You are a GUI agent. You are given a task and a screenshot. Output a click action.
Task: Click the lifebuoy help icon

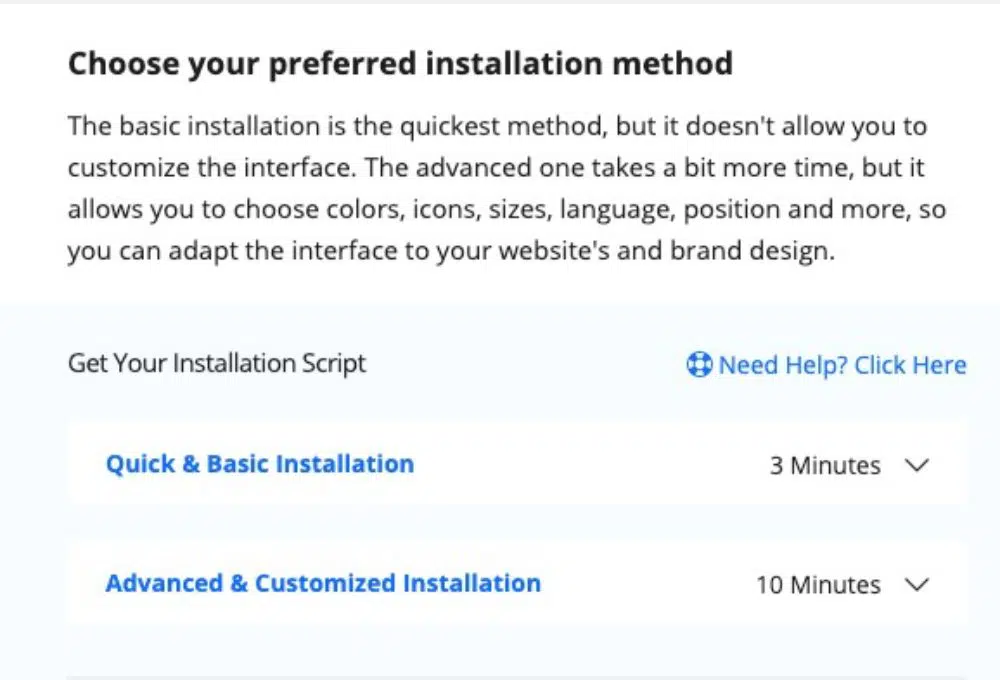coord(699,365)
